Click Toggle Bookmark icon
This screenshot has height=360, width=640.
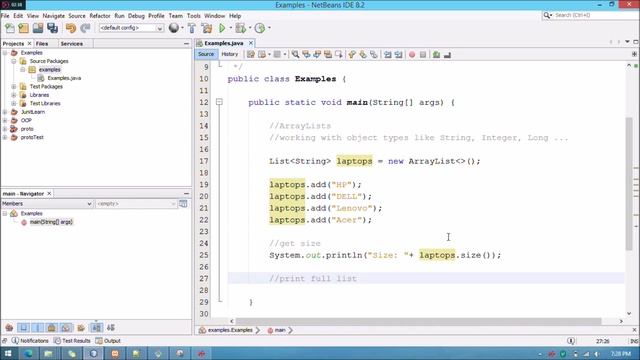point(373,54)
